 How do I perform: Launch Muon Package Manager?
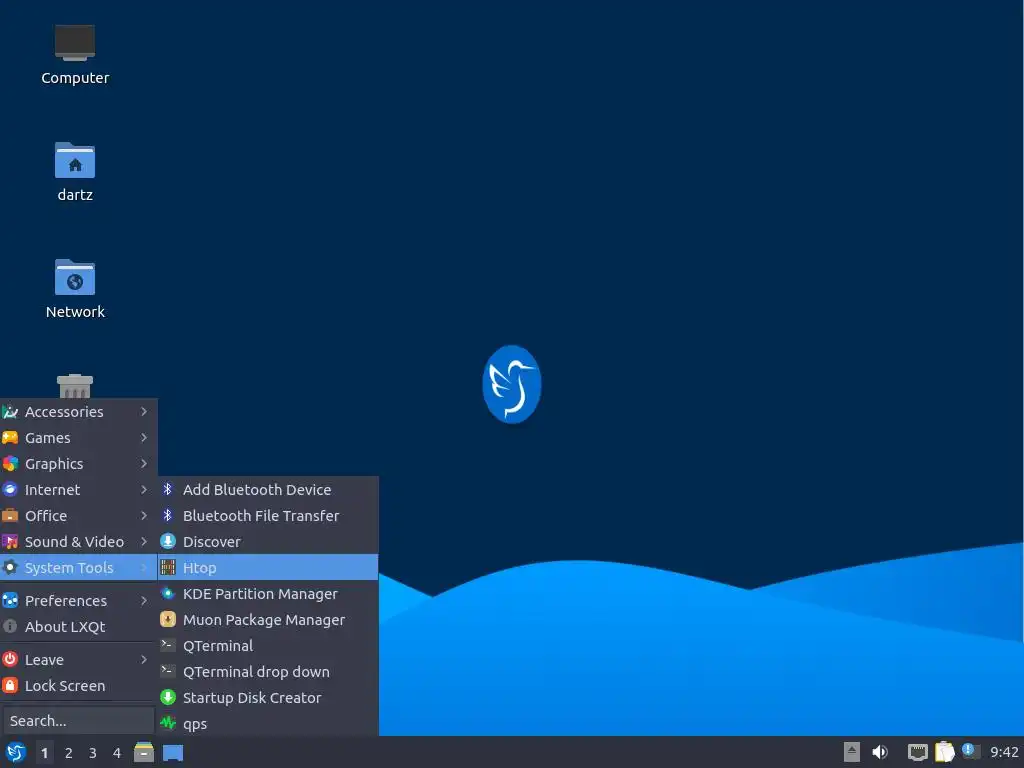(268, 620)
